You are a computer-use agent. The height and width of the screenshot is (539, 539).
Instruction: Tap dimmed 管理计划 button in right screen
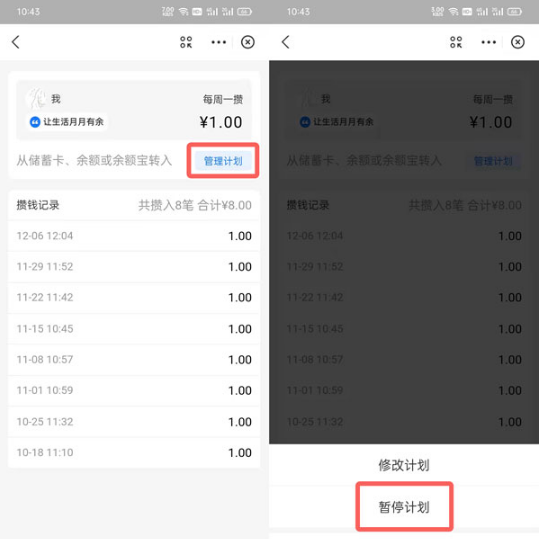click(493, 161)
